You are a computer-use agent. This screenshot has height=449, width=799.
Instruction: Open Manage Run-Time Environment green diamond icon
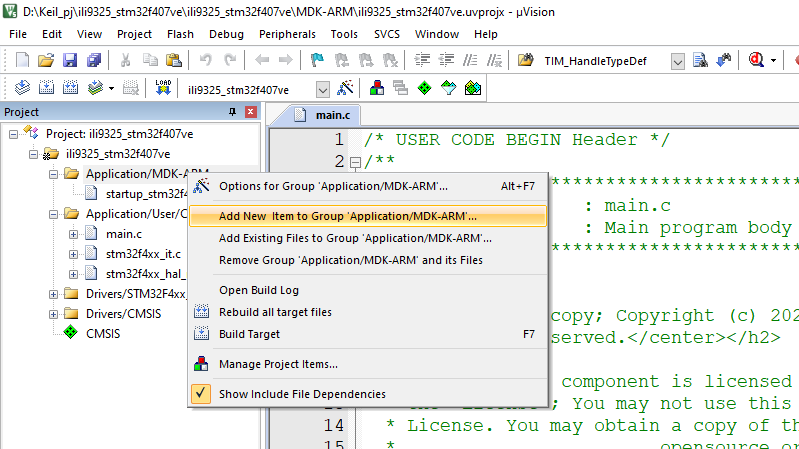[x=424, y=88]
